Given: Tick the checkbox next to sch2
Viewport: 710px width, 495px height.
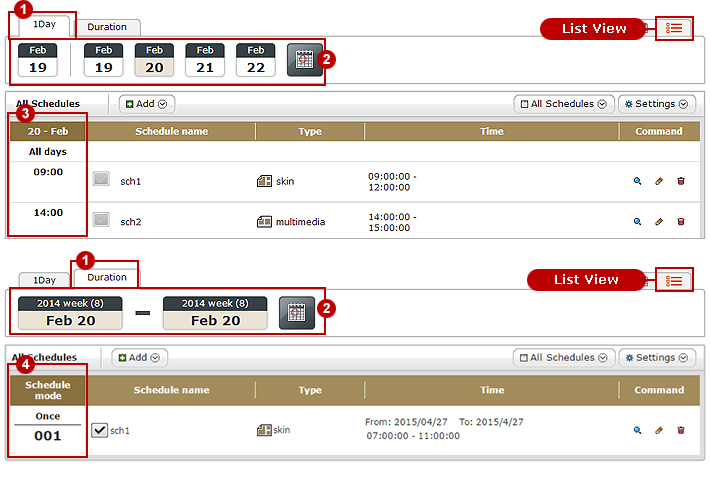Looking at the screenshot, I should [101, 220].
